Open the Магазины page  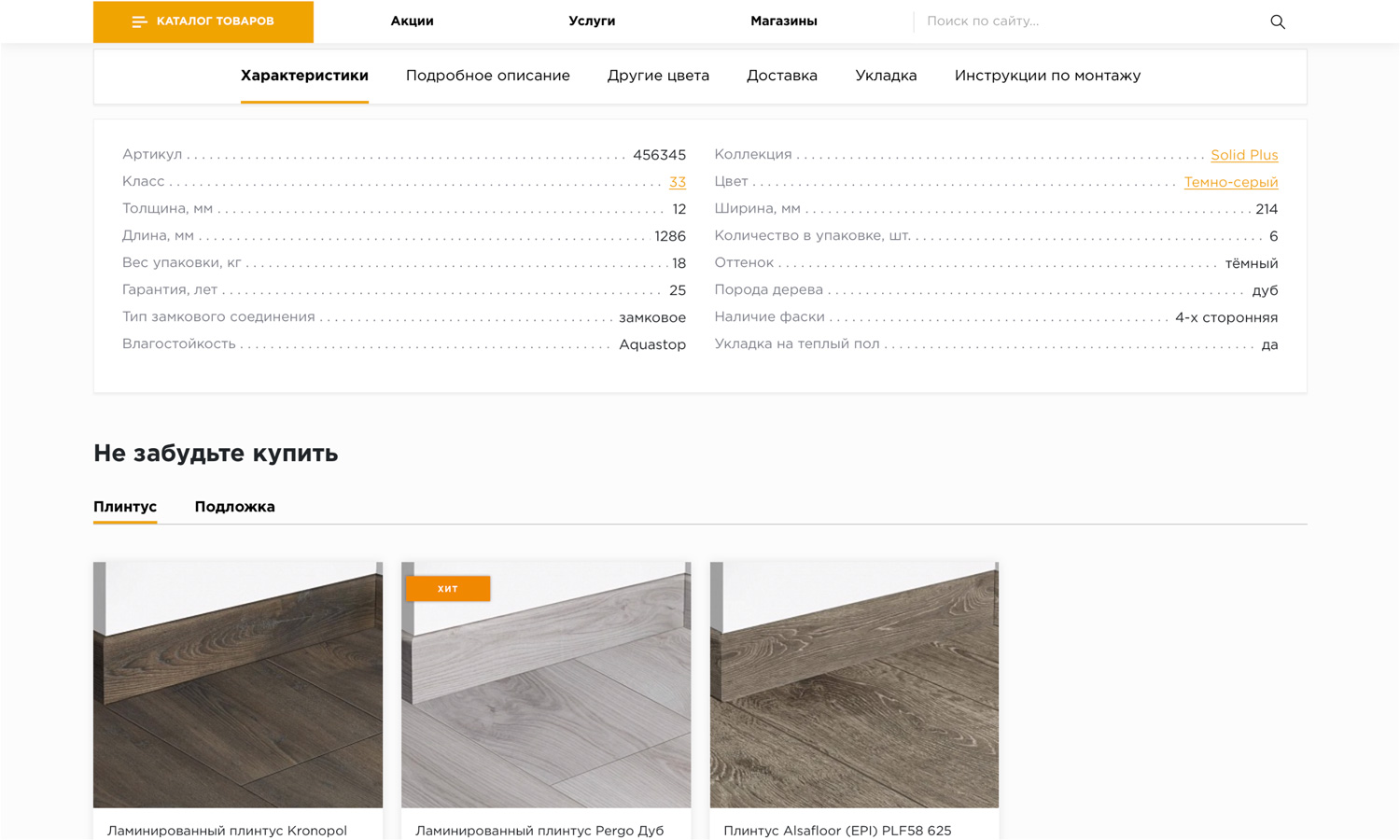[x=783, y=21]
